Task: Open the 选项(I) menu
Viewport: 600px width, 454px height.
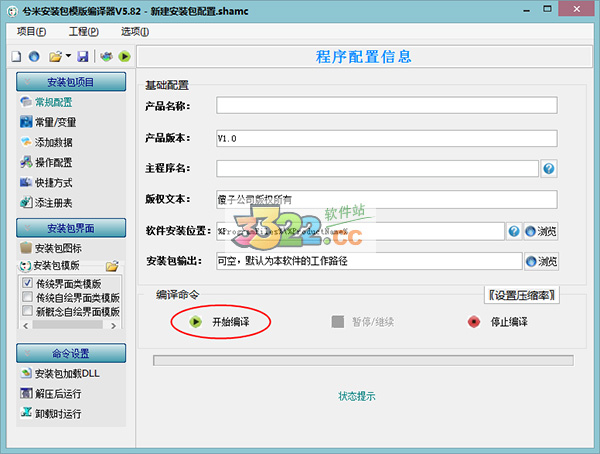Action: (x=135, y=31)
